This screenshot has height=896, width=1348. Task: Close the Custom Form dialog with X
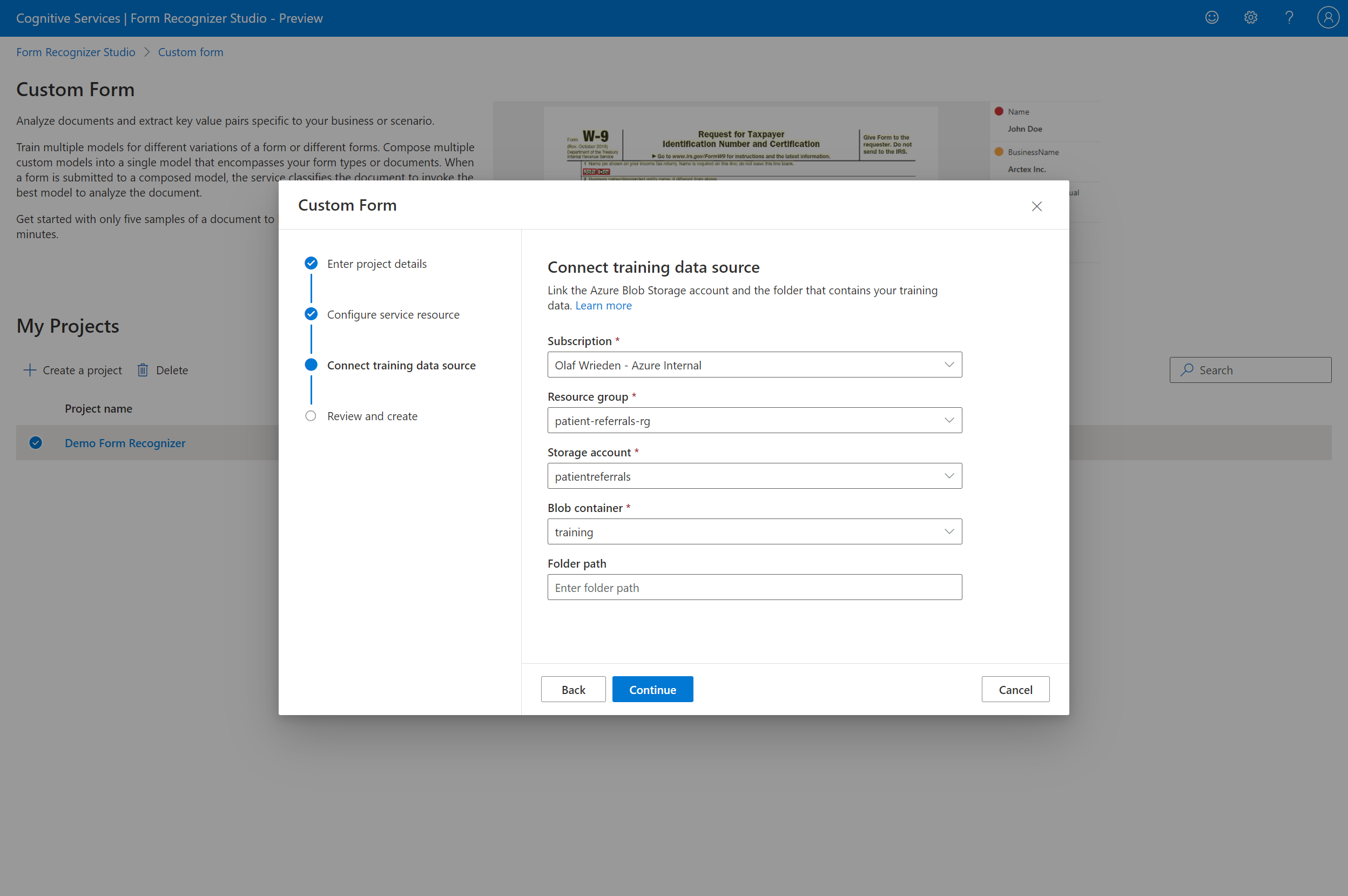pyautogui.click(x=1036, y=206)
